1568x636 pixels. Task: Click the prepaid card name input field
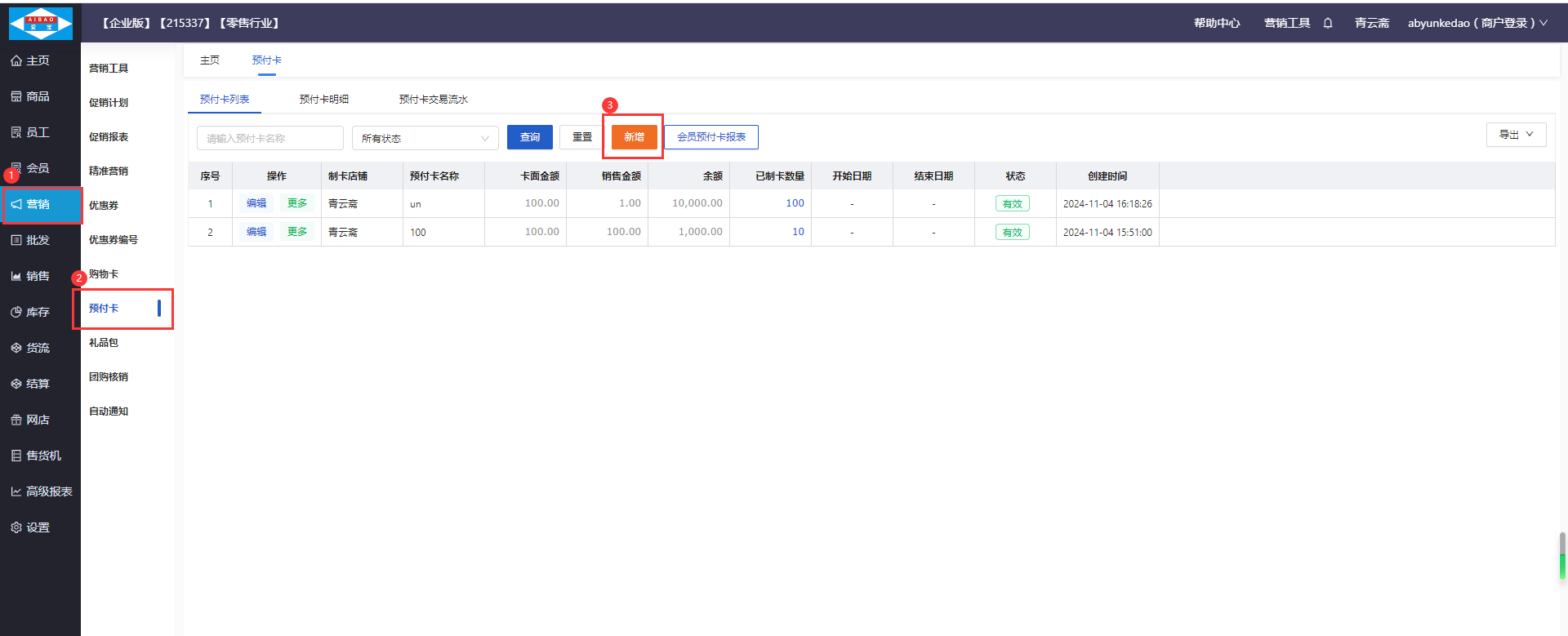269,138
